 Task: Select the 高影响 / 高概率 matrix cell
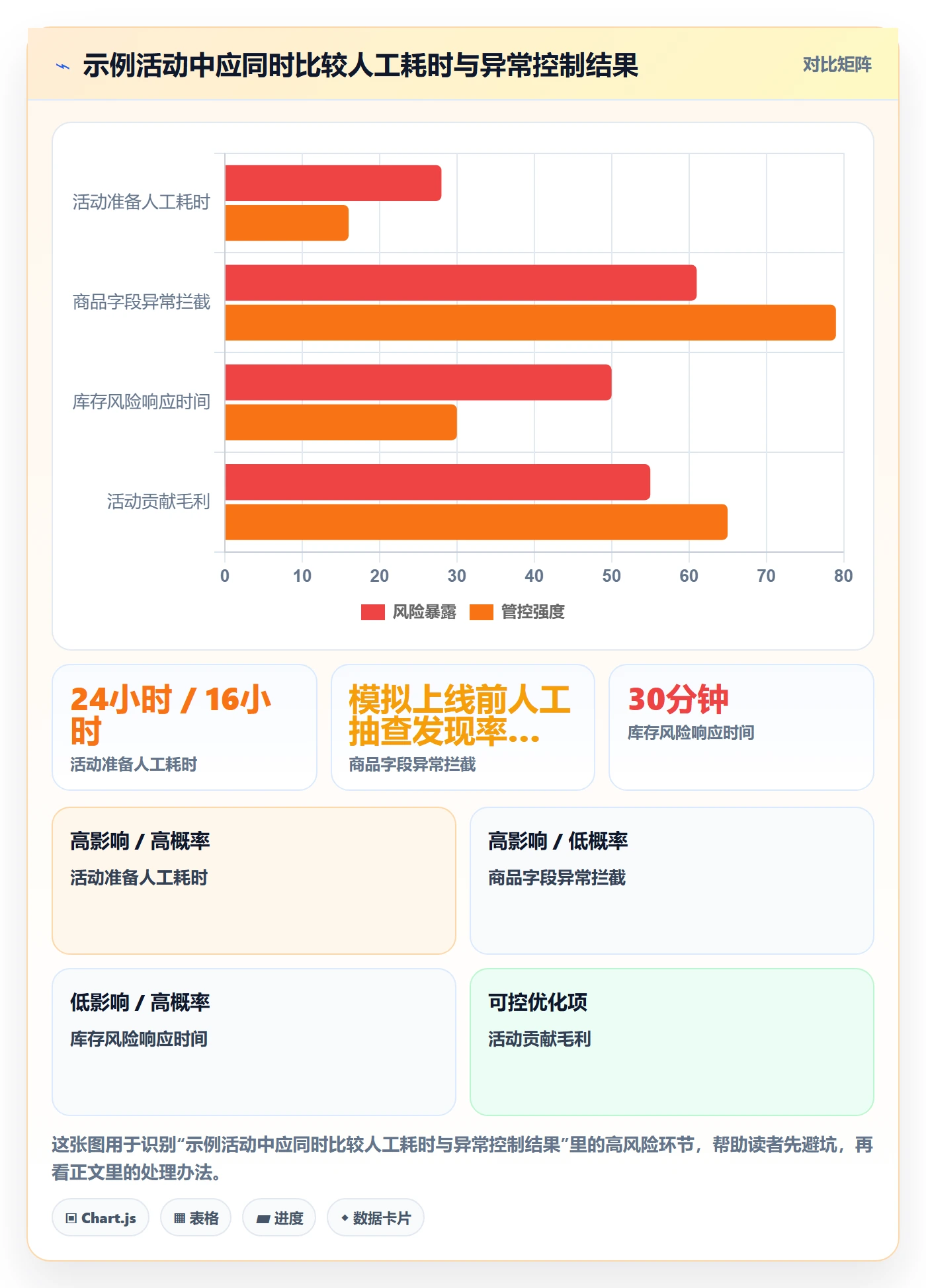pyautogui.click(x=254, y=881)
